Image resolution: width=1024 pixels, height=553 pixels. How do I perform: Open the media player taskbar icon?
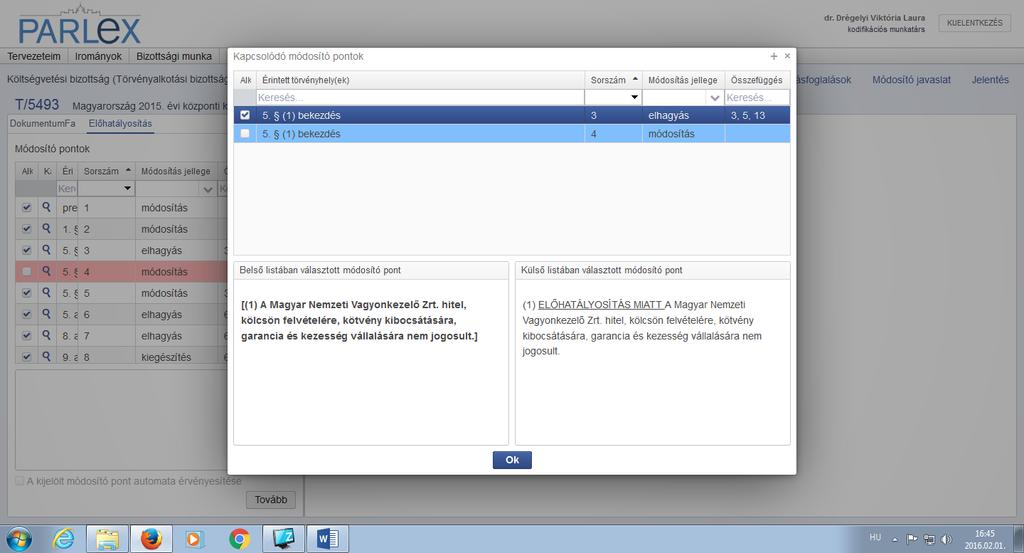tap(193, 539)
